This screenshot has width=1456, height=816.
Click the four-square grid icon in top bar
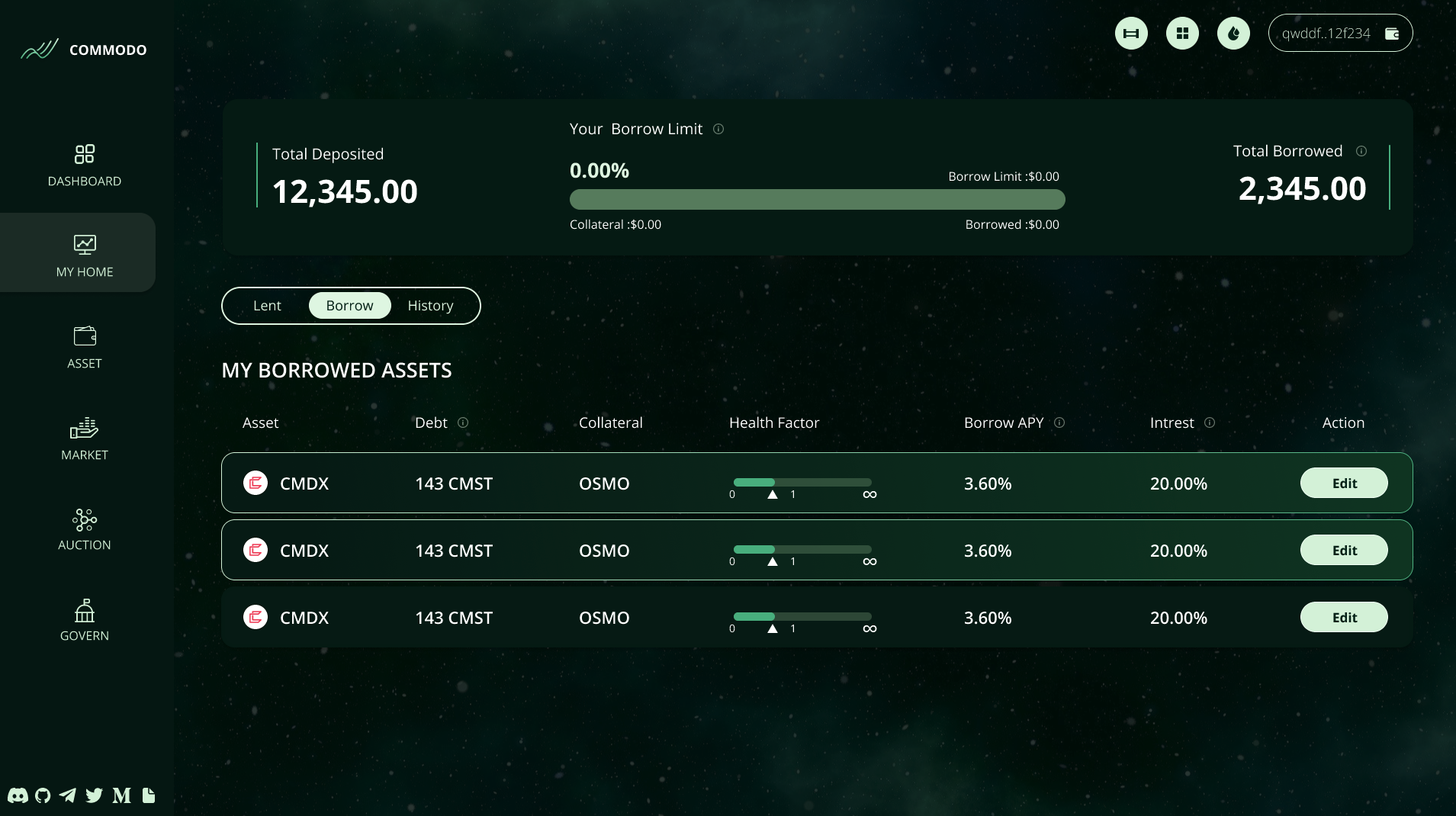(x=1182, y=34)
